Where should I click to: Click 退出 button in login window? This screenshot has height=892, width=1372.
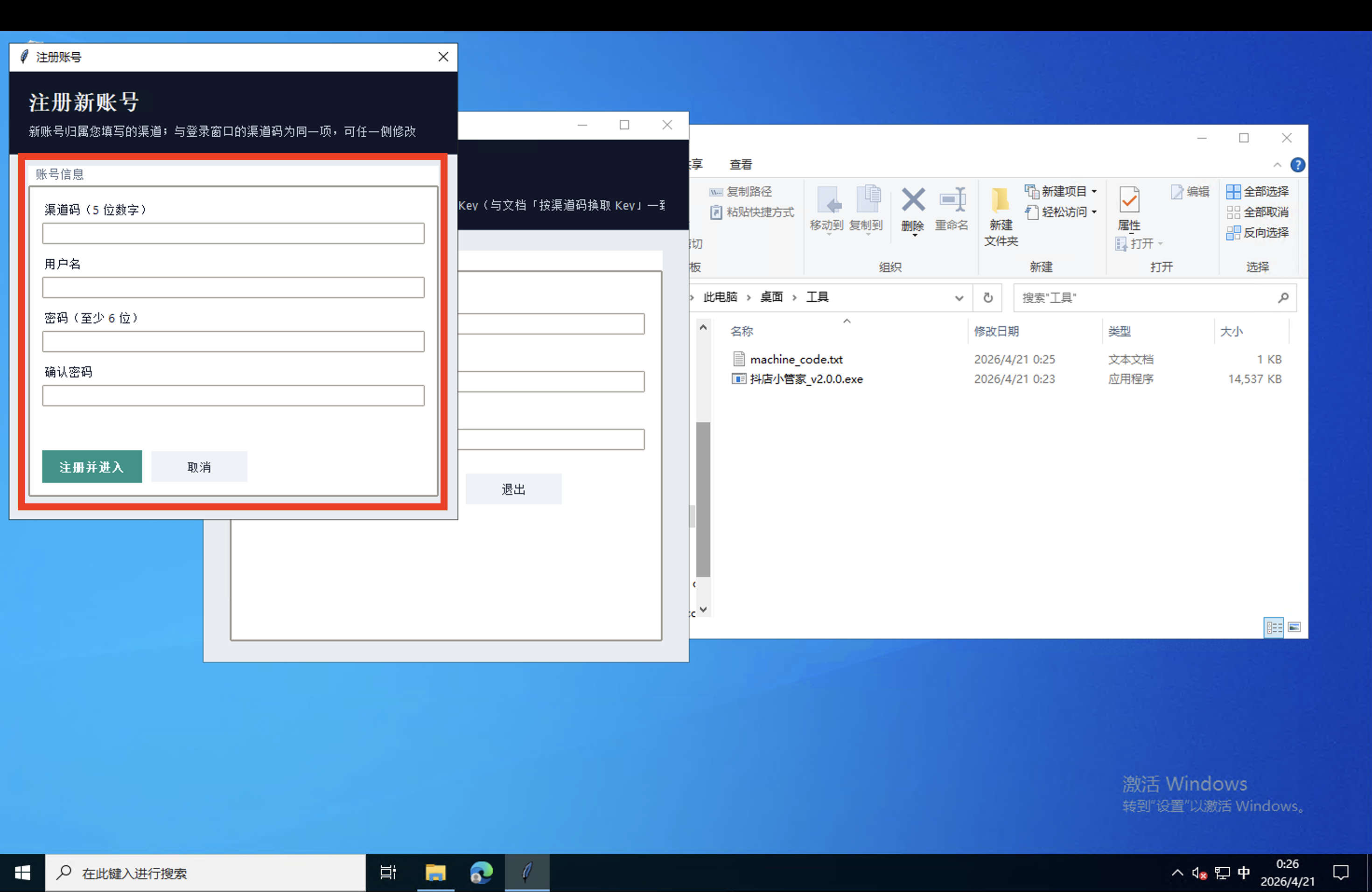click(513, 489)
